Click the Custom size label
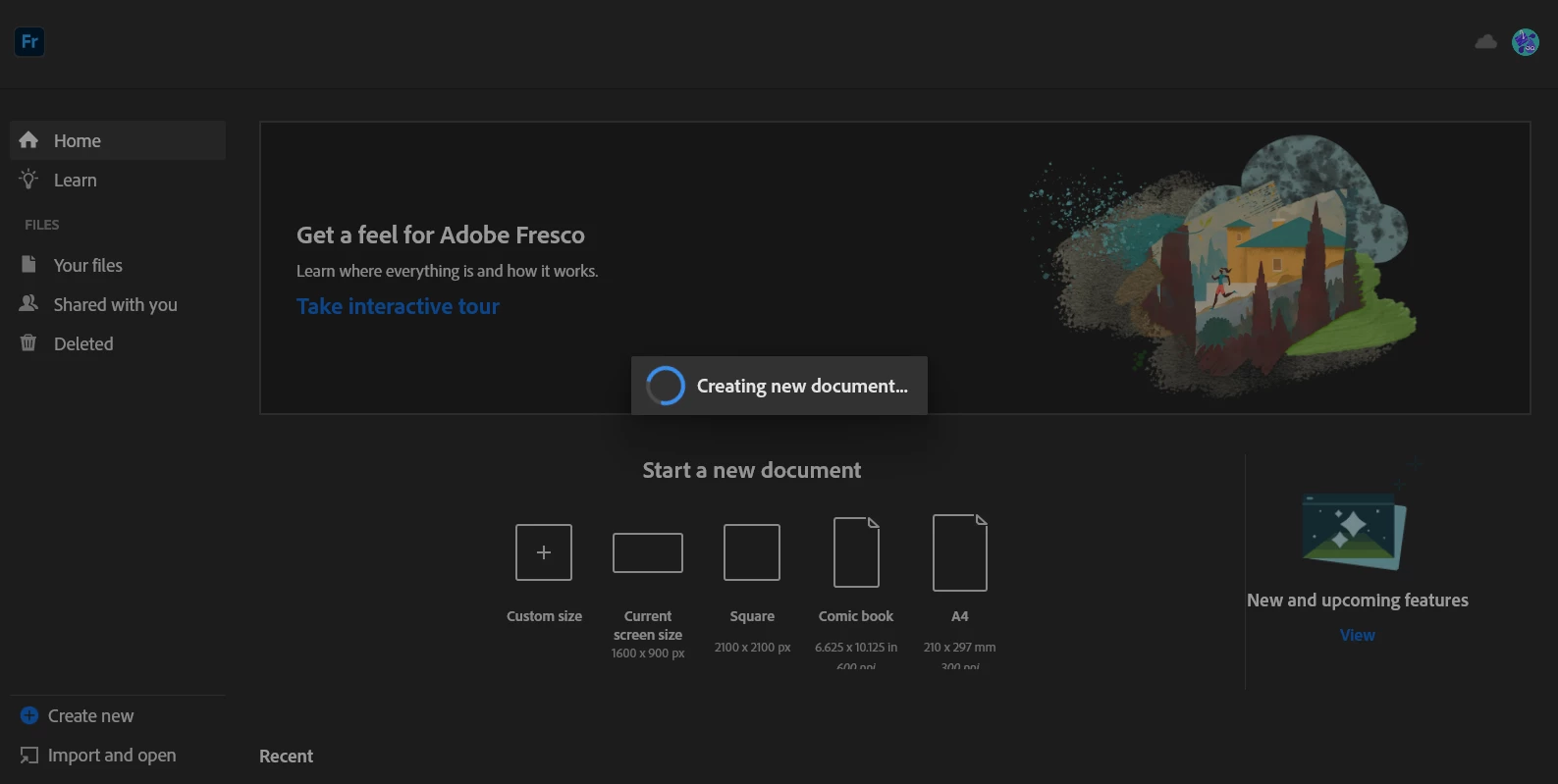 544,616
